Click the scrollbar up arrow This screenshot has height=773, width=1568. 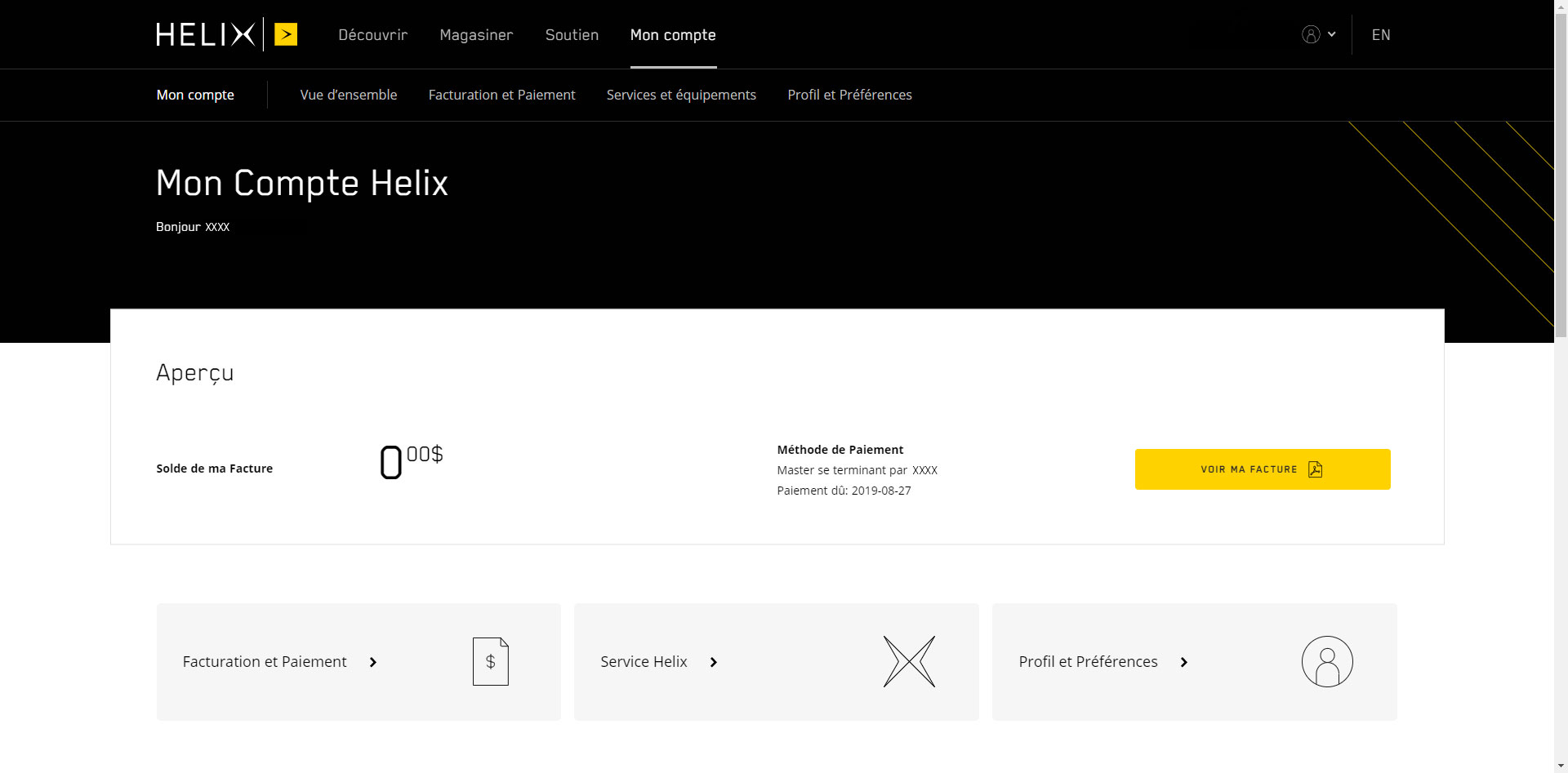coord(1561,7)
